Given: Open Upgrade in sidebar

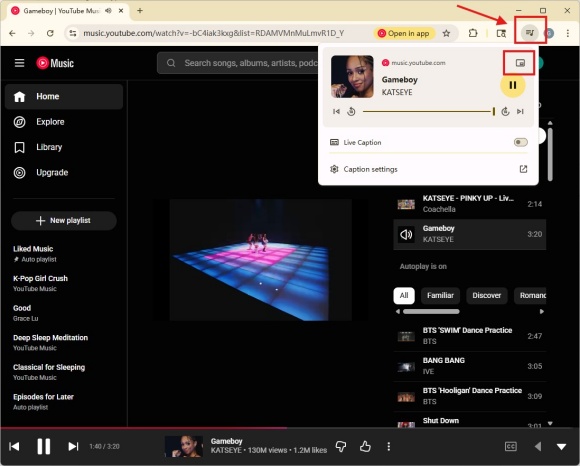Looking at the screenshot, I should point(64,173).
